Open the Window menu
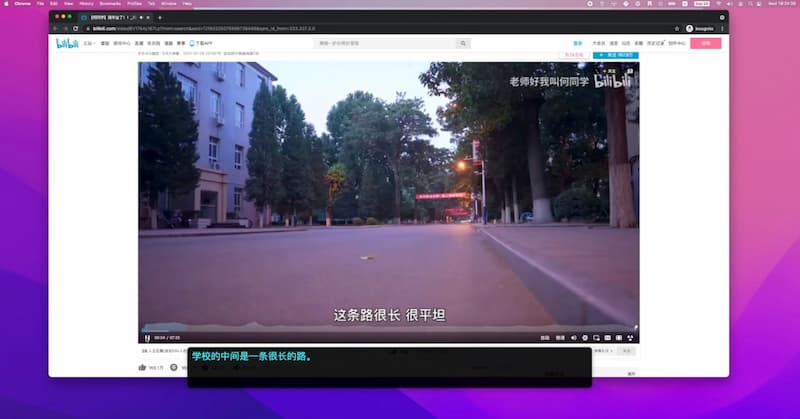The width and height of the screenshot is (800, 419). (169, 4)
